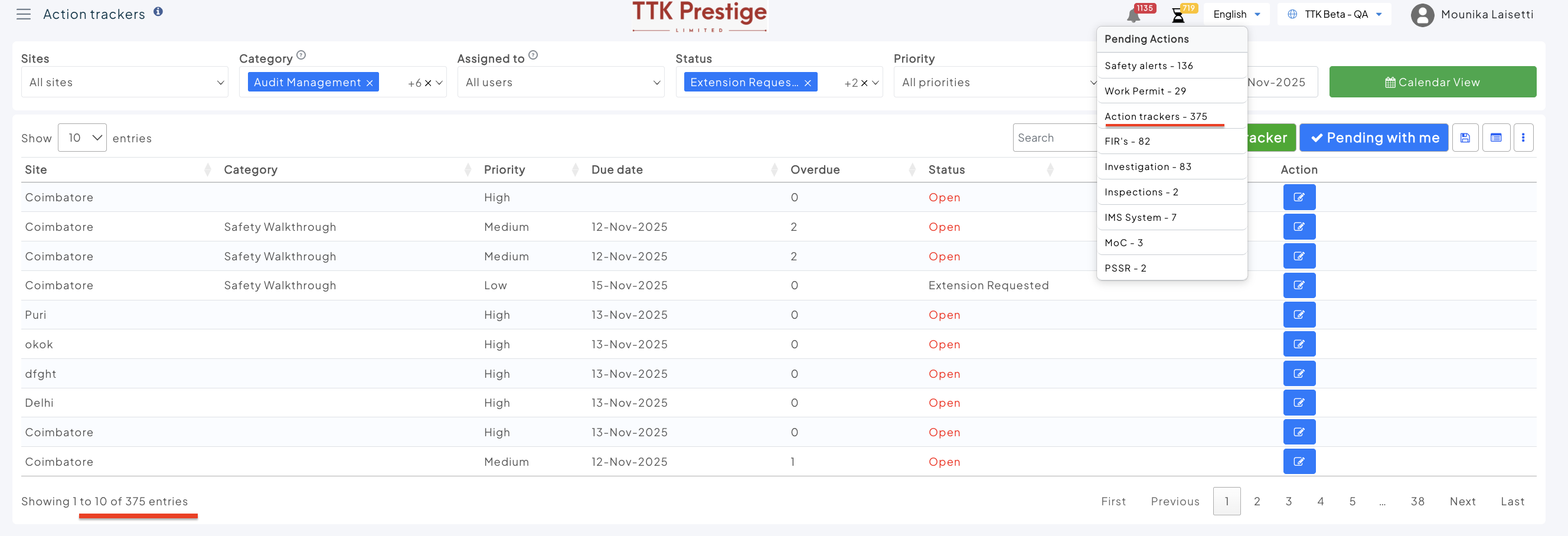Toggle the Pending with me filter

pos(1374,138)
